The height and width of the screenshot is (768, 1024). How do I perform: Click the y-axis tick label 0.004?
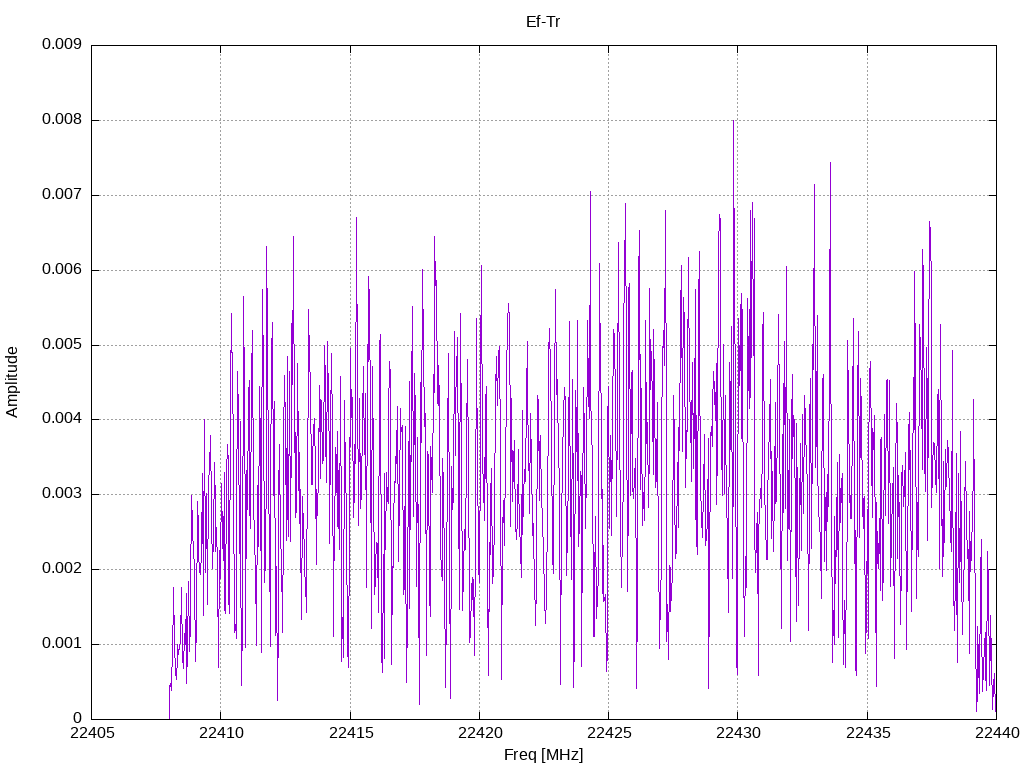[x=62, y=419]
